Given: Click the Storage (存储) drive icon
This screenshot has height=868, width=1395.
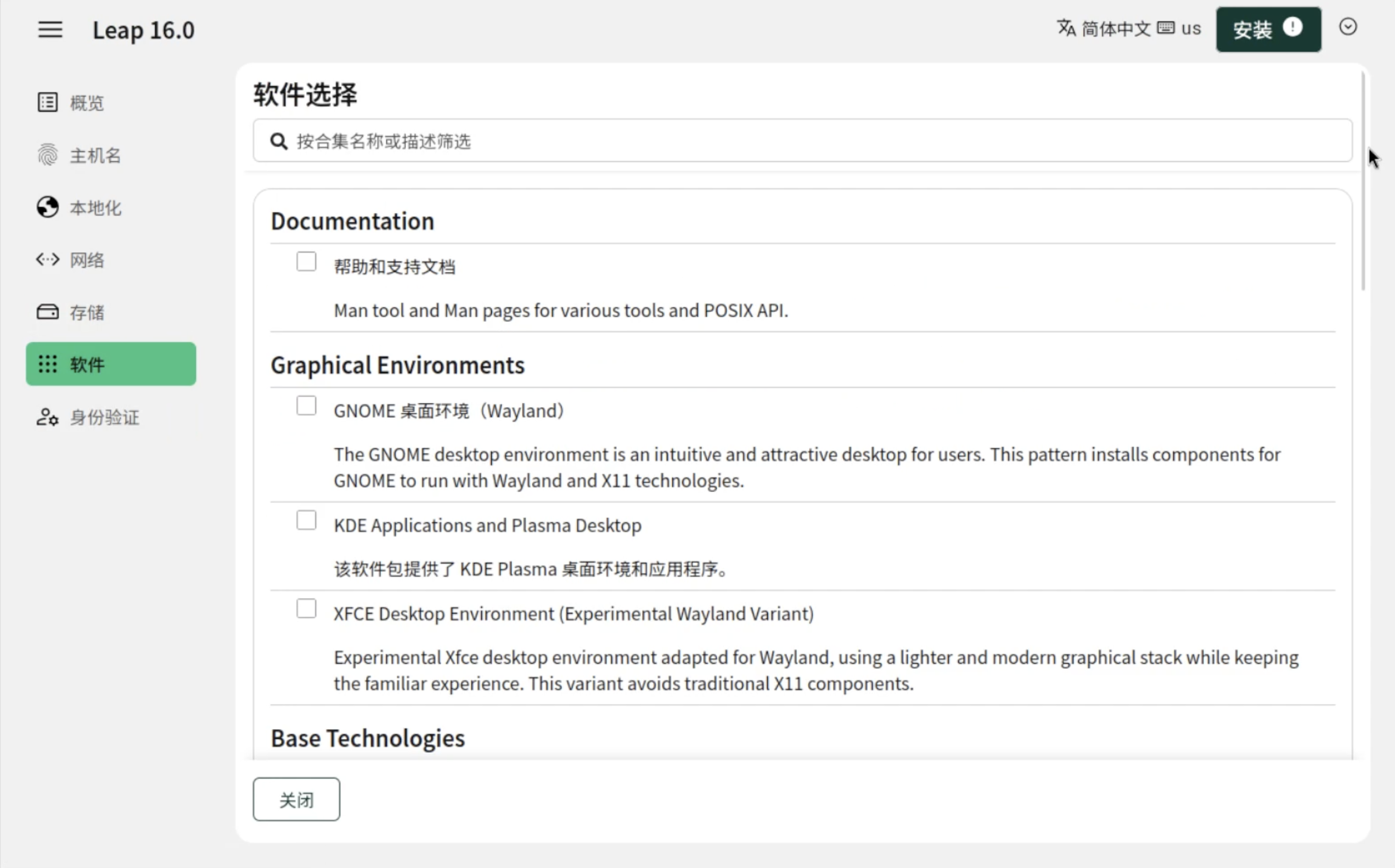Looking at the screenshot, I should pos(48,312).
